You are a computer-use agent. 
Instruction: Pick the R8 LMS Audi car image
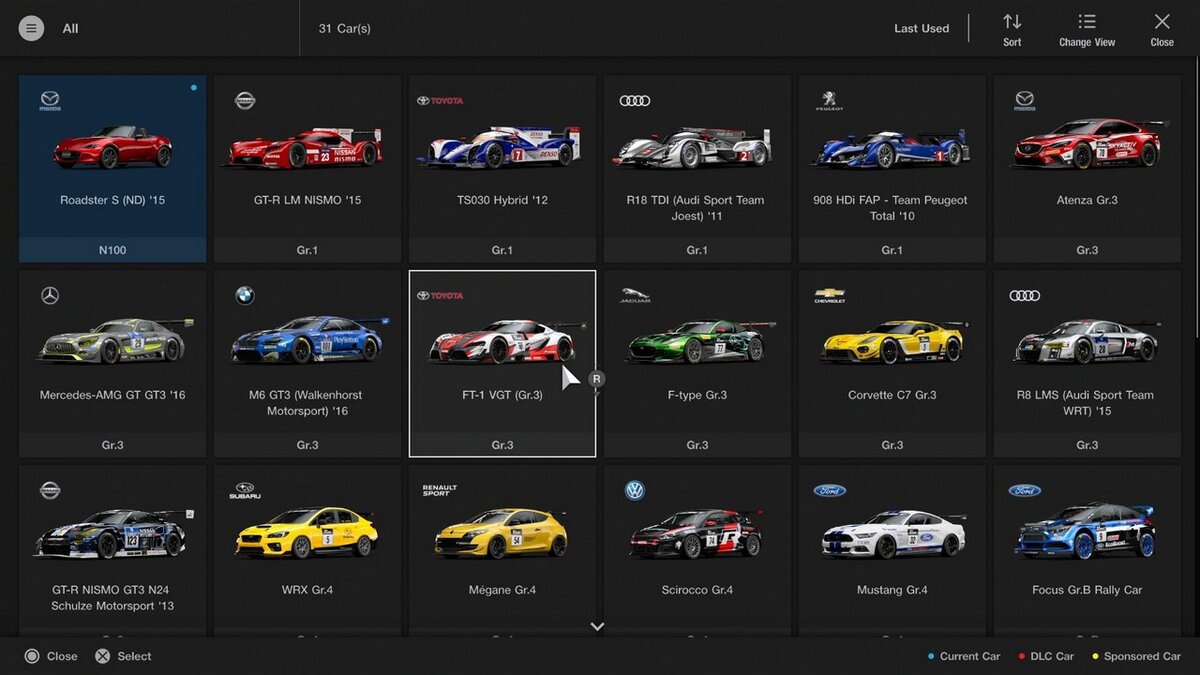[x=1087, y=340]
